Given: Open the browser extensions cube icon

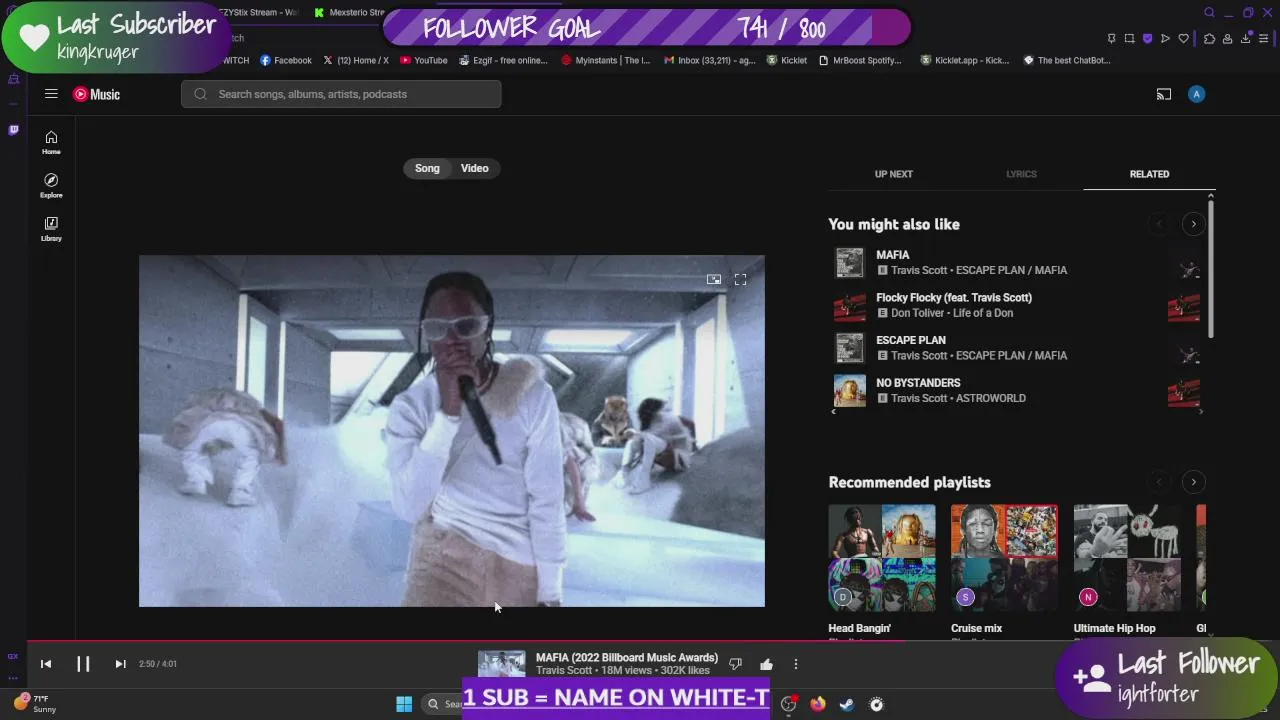Looking at the screenshot, I should click(x=1209, y=38).
